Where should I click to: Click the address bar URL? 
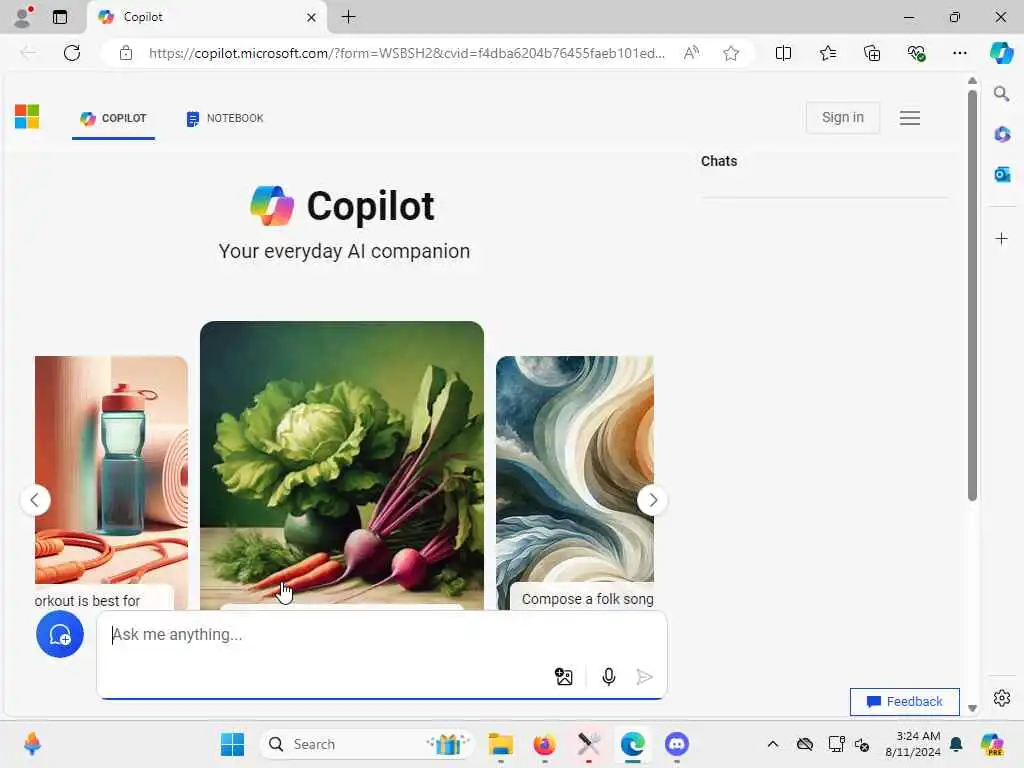click(x=406, y=53)
